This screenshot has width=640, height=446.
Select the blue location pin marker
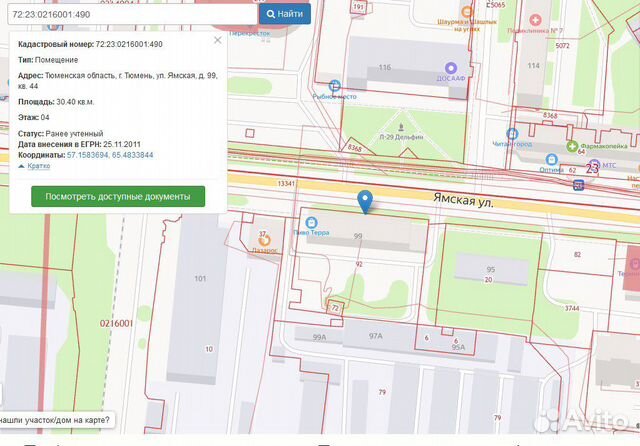coord(365,201)
